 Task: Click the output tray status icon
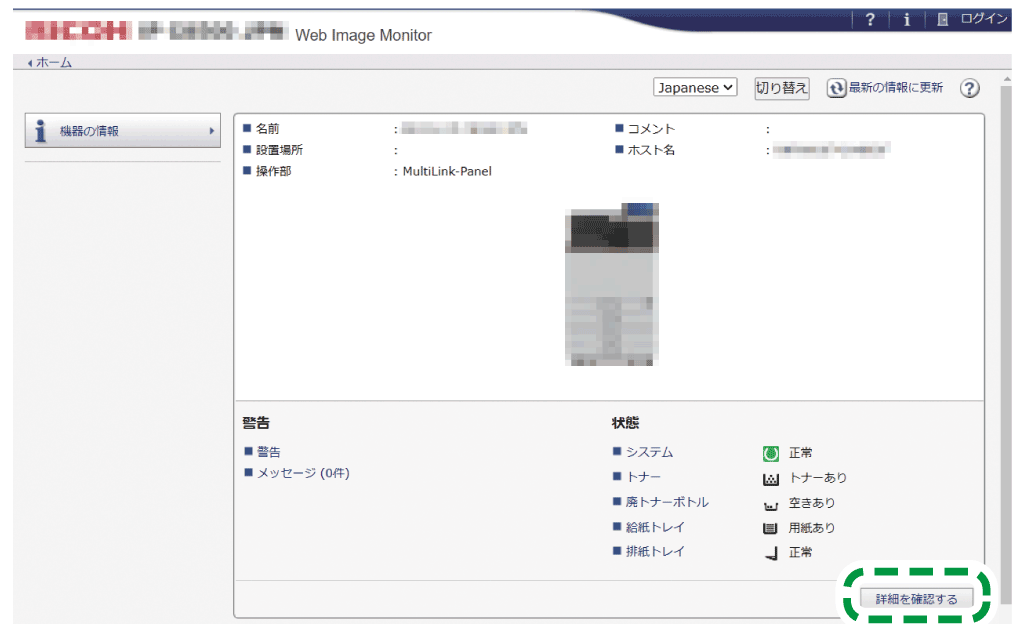[x=769, y=553]
